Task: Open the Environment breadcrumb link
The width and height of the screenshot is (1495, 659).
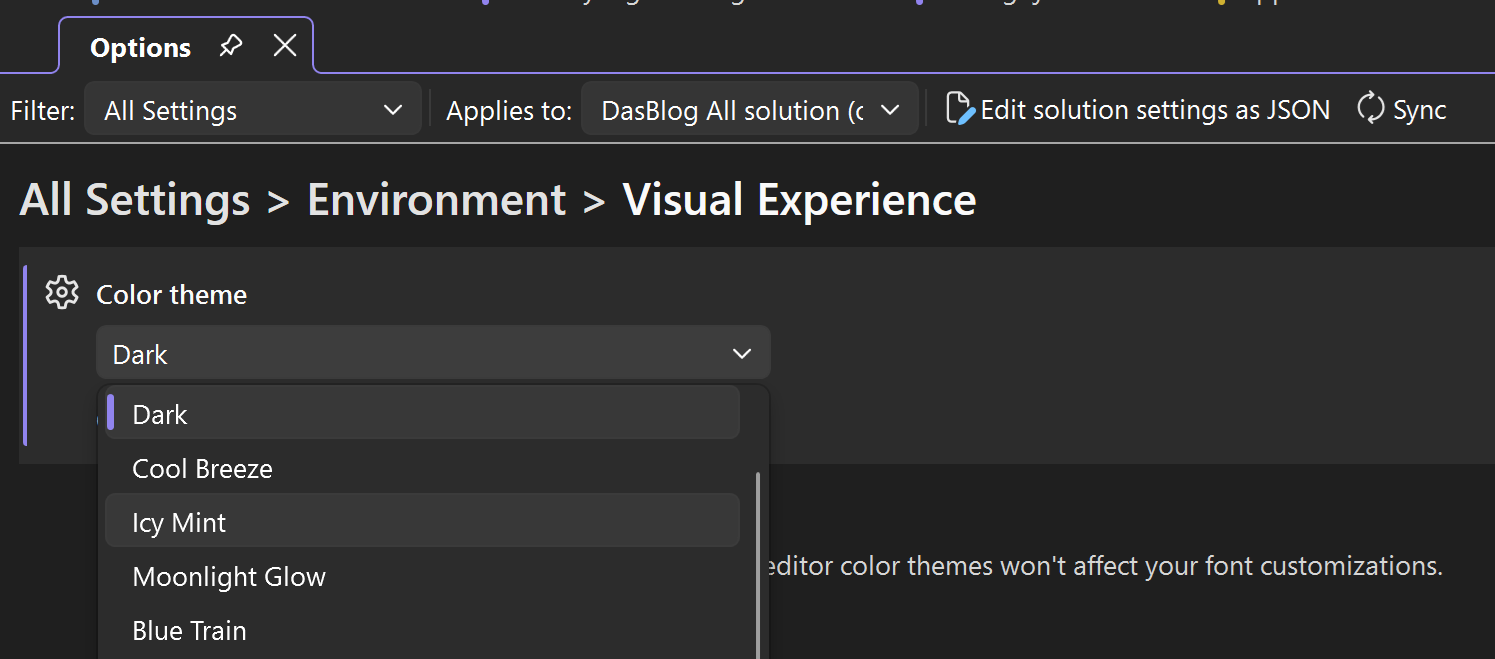Action: [x=436, y=199]
